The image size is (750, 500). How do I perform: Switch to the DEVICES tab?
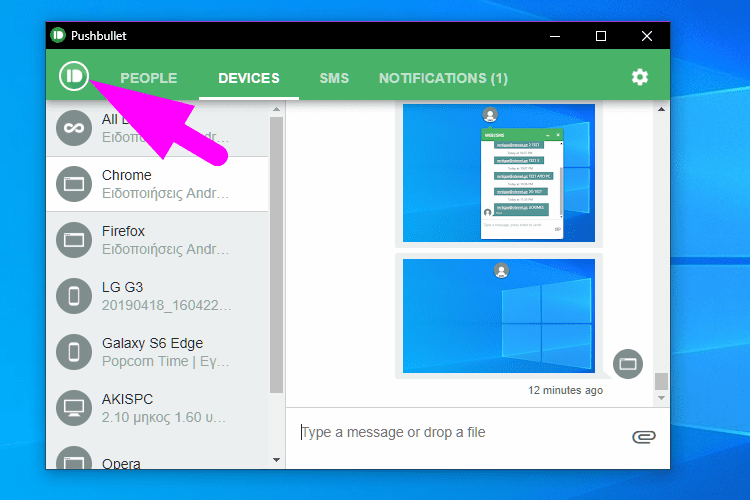[x=249, y=78]
